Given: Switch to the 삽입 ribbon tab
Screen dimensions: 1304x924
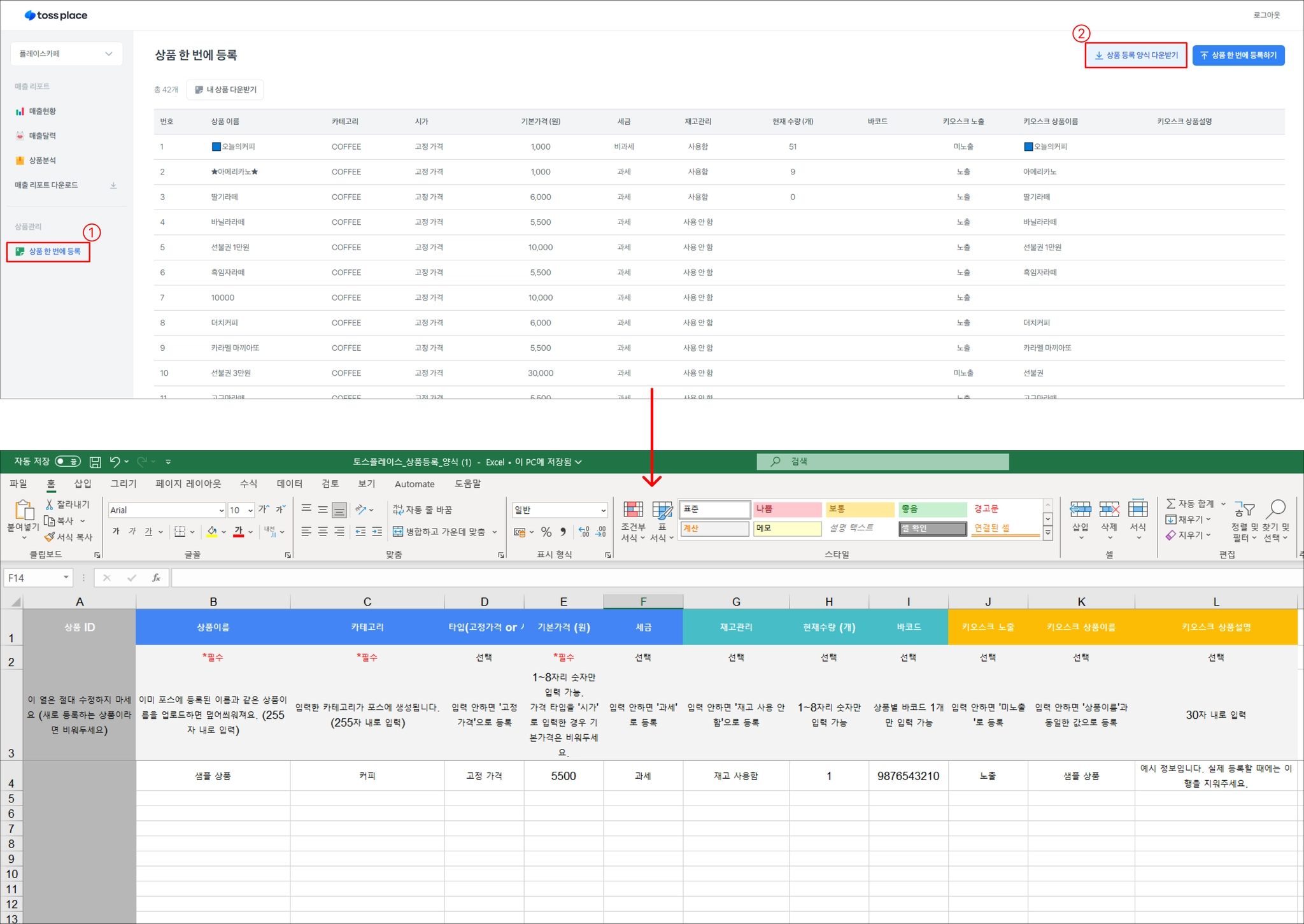Looking at the screenshot, I should pyautogui.click(x=83, y=483).
